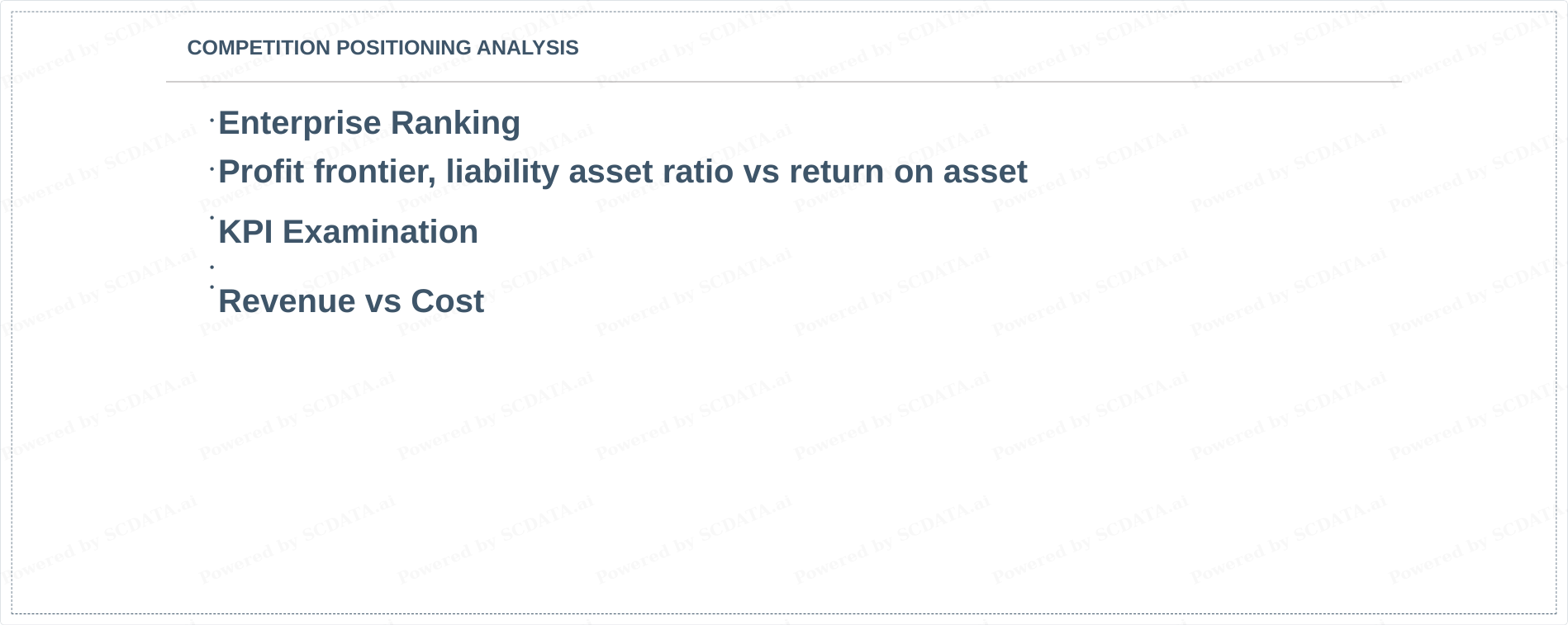Click the words "liability asset ratio"
Image resolution: width=1568 pixels, height=625 pixels.
pyautogui.click(x=589, y=172)
